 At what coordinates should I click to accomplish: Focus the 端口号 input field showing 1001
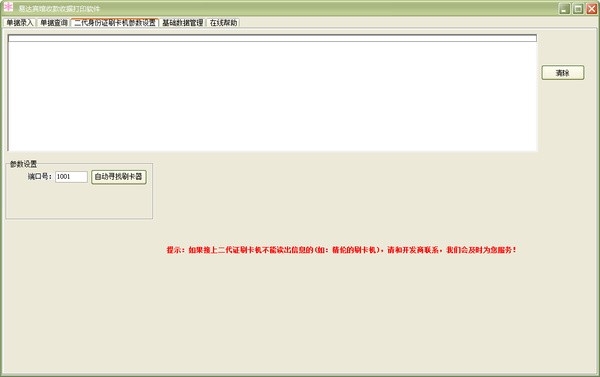(x=71, y=176)
